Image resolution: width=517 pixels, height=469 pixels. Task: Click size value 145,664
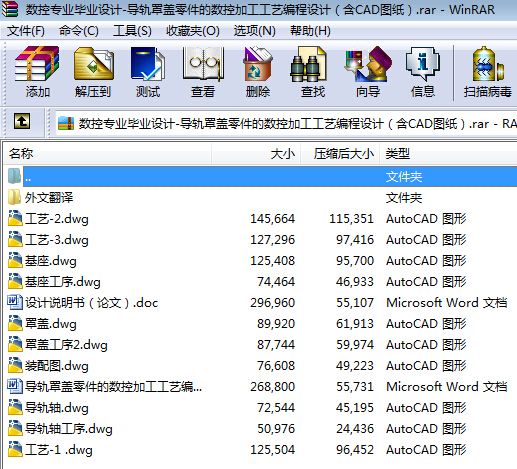[273, 219]
